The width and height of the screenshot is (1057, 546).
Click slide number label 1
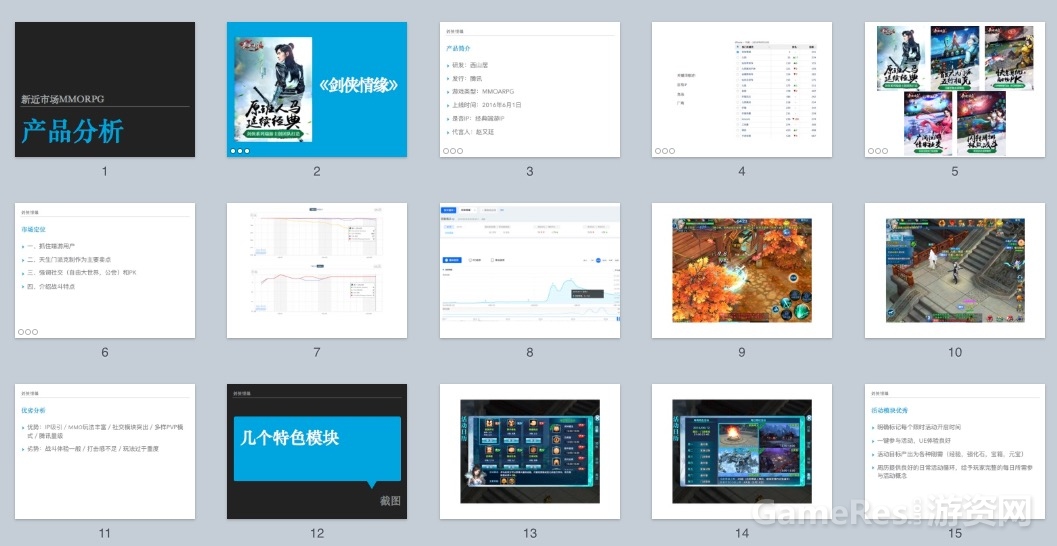pyautogui.click(x=104, y=171)
